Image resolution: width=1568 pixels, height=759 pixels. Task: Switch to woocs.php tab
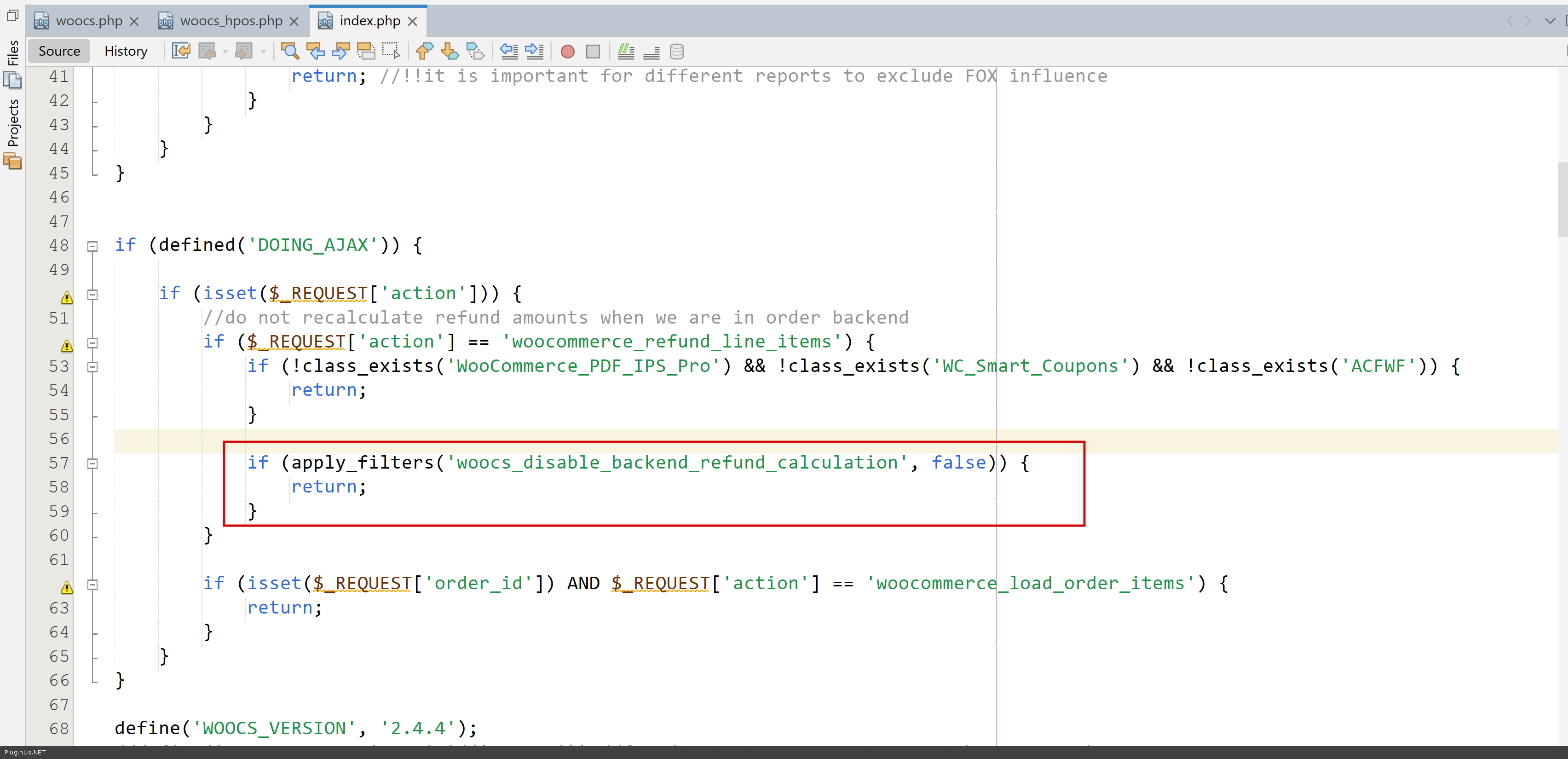[x=89, y=21]
